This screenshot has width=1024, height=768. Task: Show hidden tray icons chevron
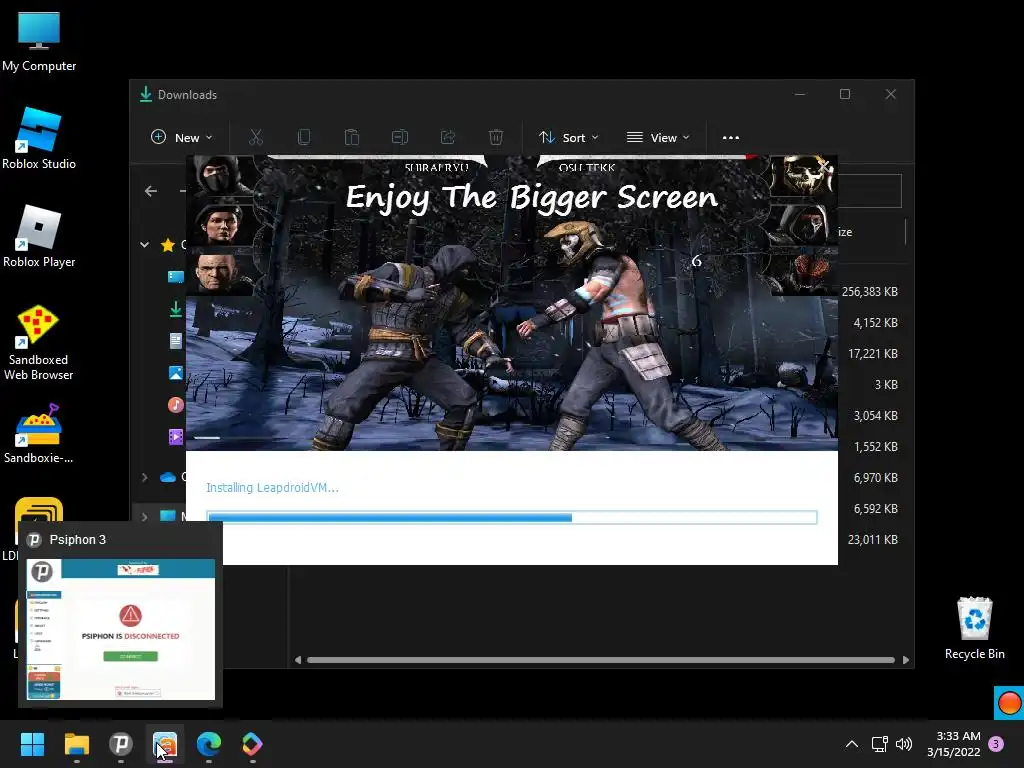[x=852, y=744]
